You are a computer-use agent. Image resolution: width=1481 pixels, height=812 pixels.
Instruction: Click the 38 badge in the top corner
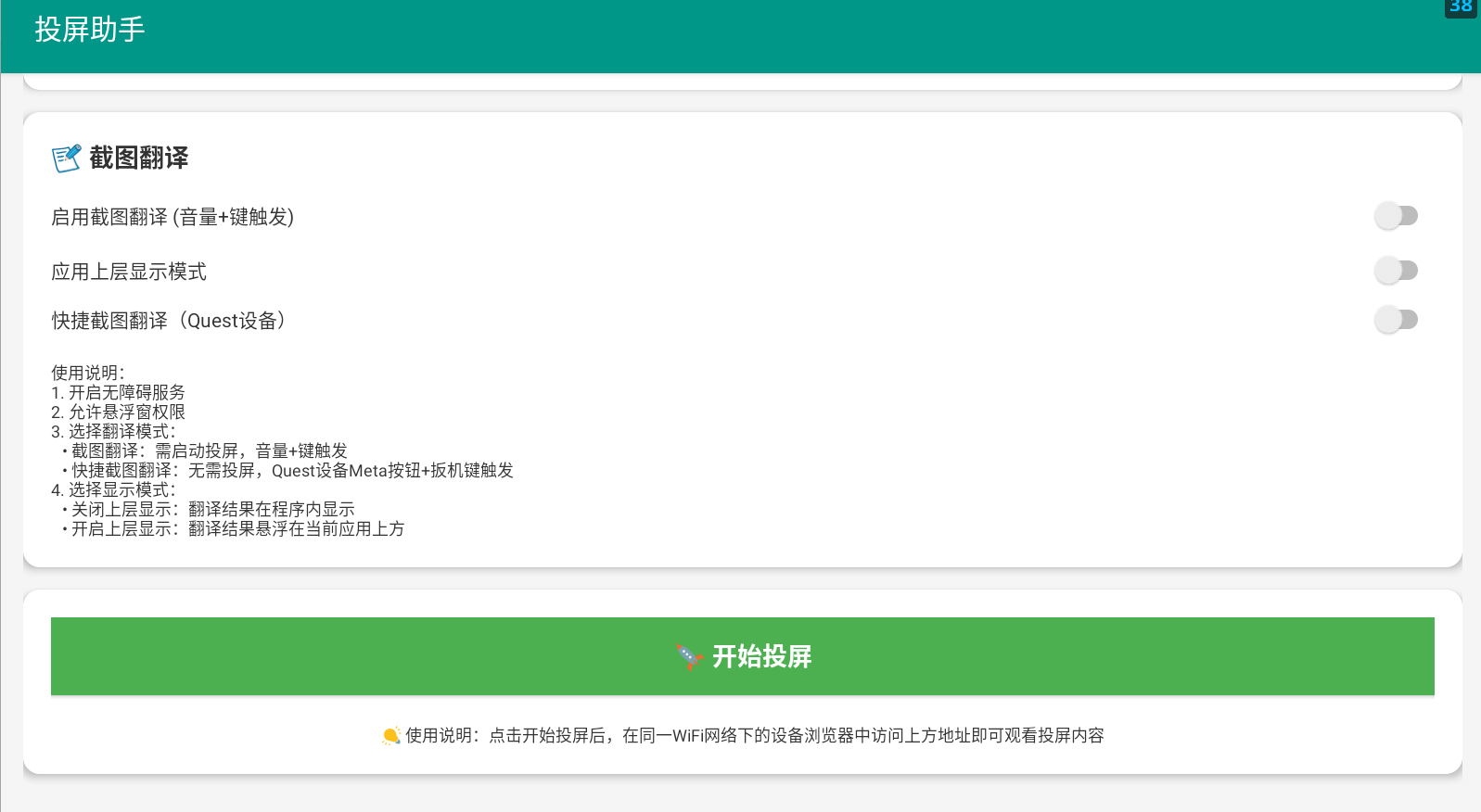point(1461,7)
